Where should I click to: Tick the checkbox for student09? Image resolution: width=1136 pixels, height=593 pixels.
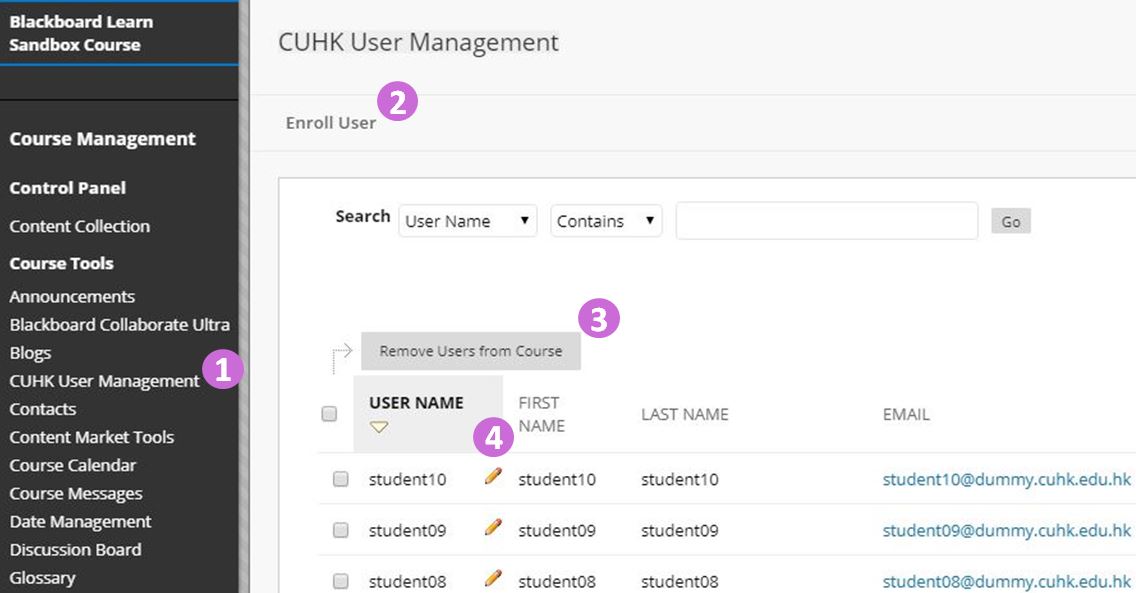coord(340,530)
